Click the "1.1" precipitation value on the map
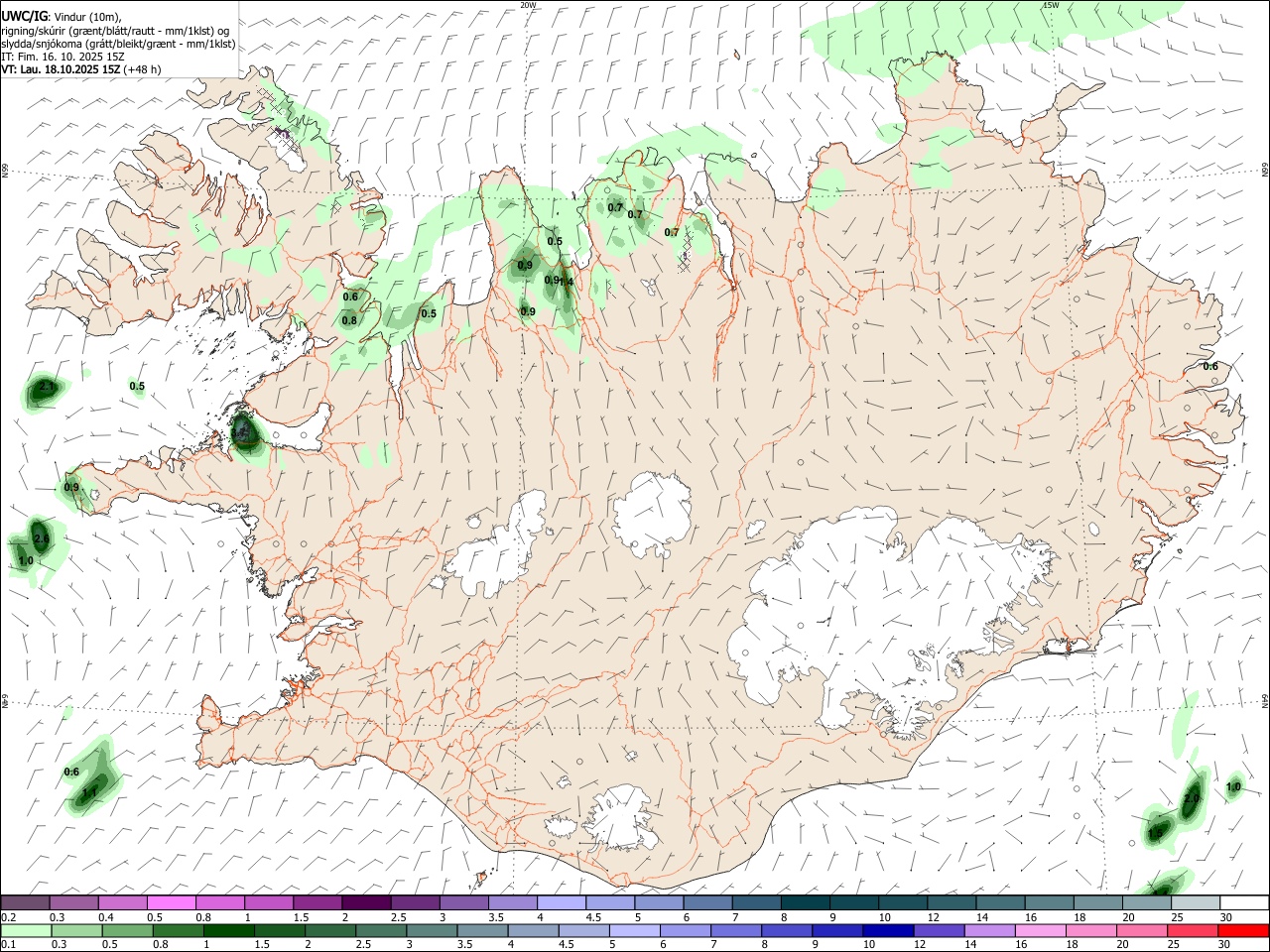The width and height of the screenshot is (1270, 952). tap(89, 792)
